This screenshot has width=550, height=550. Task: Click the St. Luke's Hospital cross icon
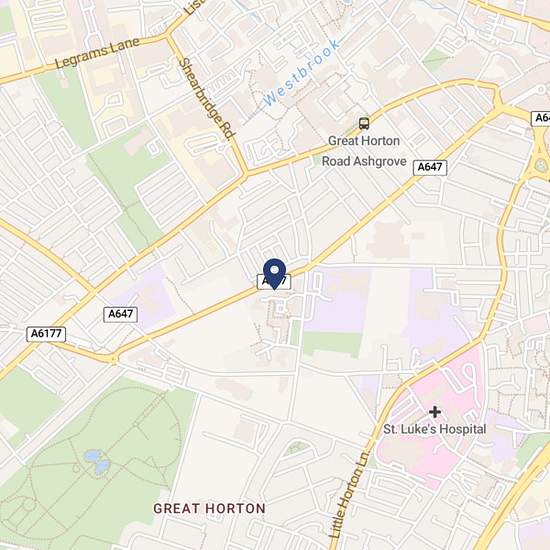click(435, 412)
